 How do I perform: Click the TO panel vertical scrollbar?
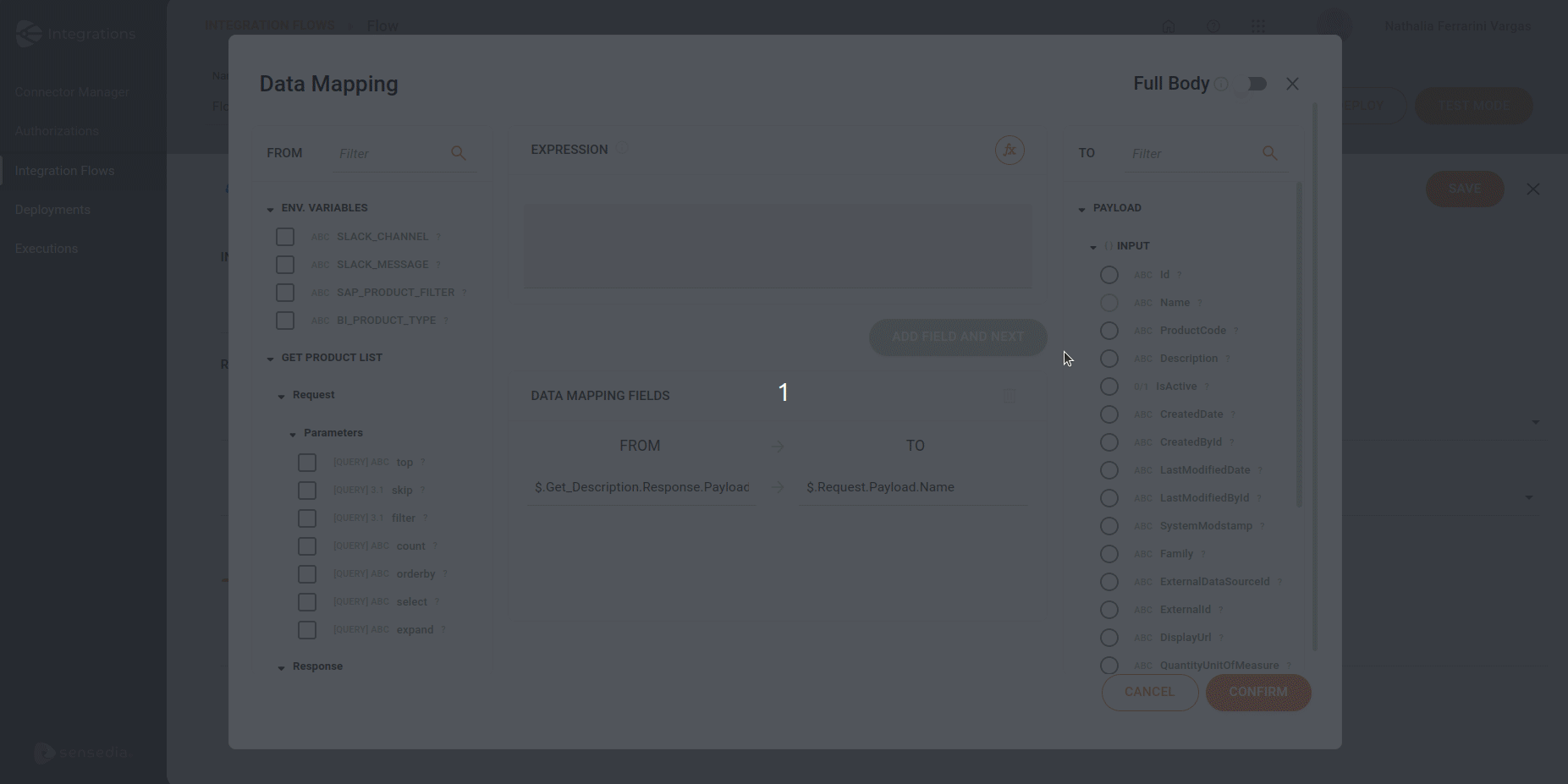1299,338
